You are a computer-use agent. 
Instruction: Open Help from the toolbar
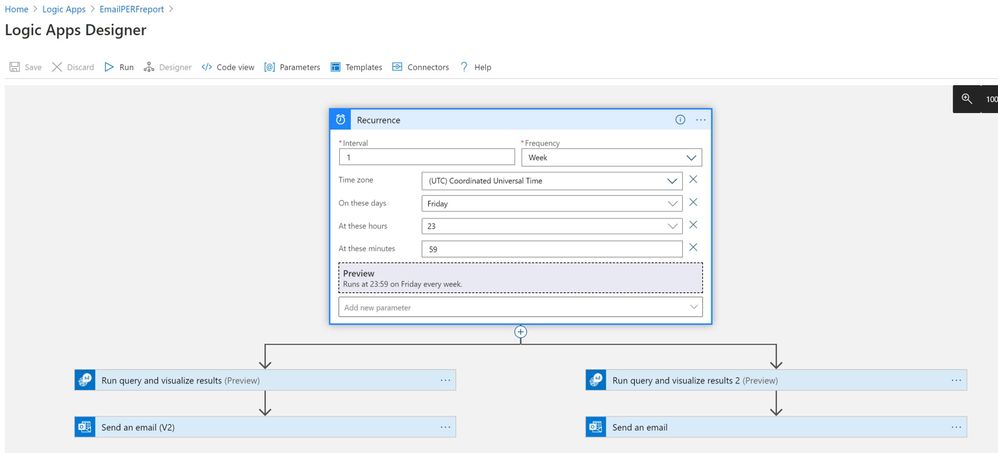click(475, 67)
